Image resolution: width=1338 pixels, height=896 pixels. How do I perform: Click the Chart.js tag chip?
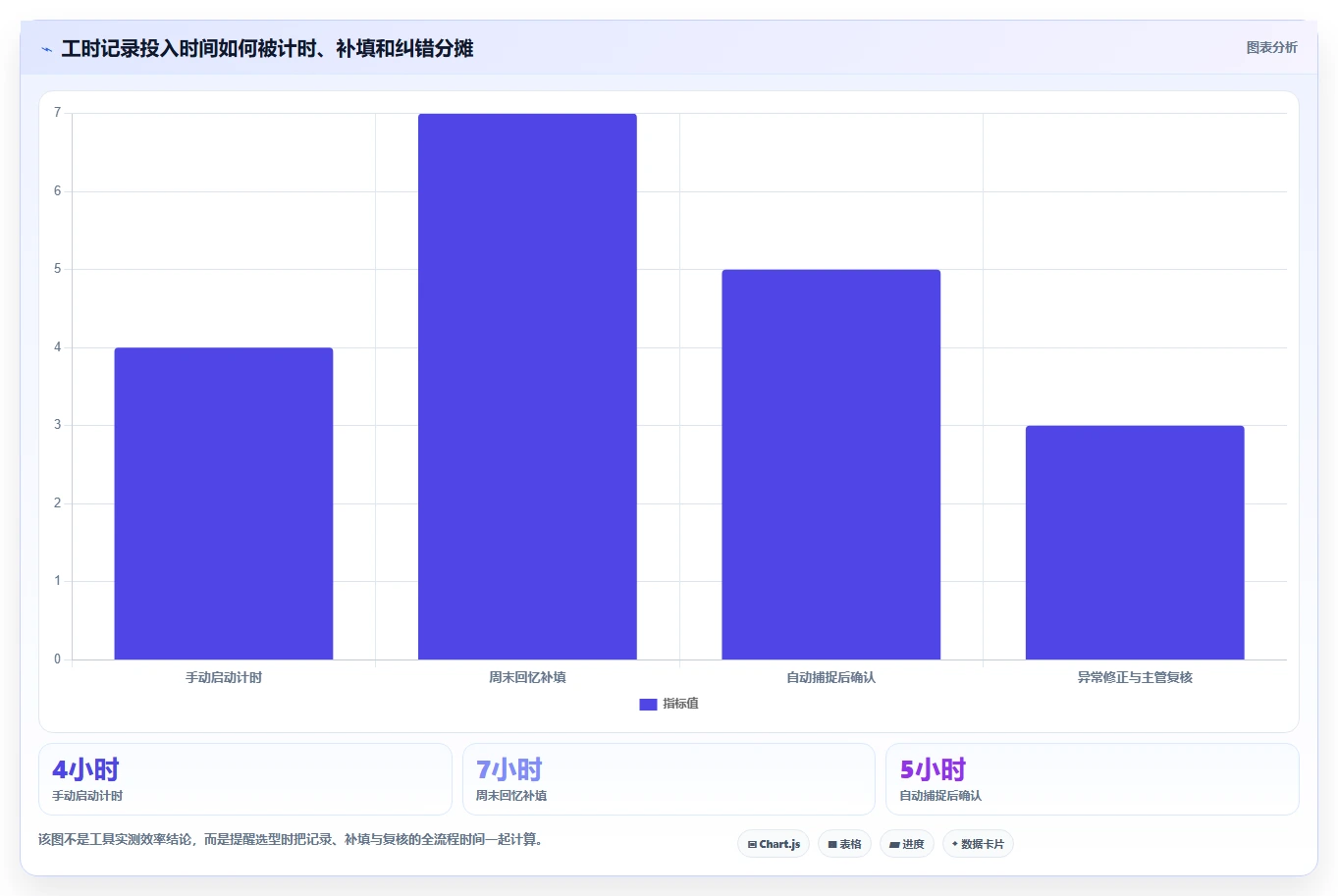774,844
